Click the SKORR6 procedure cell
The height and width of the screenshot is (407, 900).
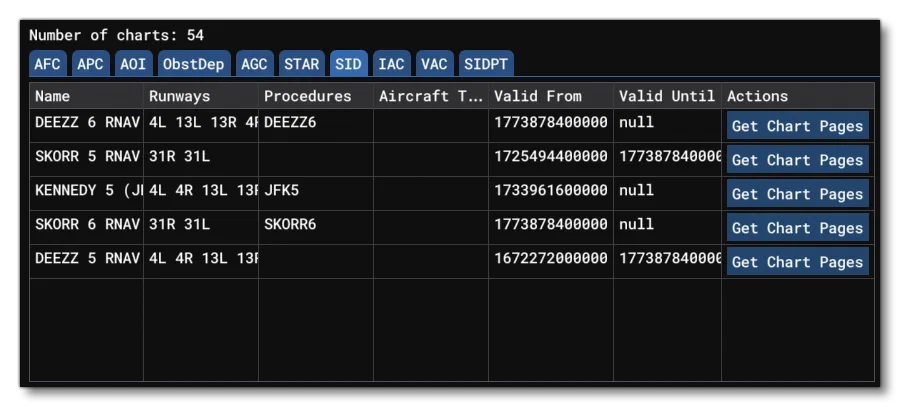(316, 227)
